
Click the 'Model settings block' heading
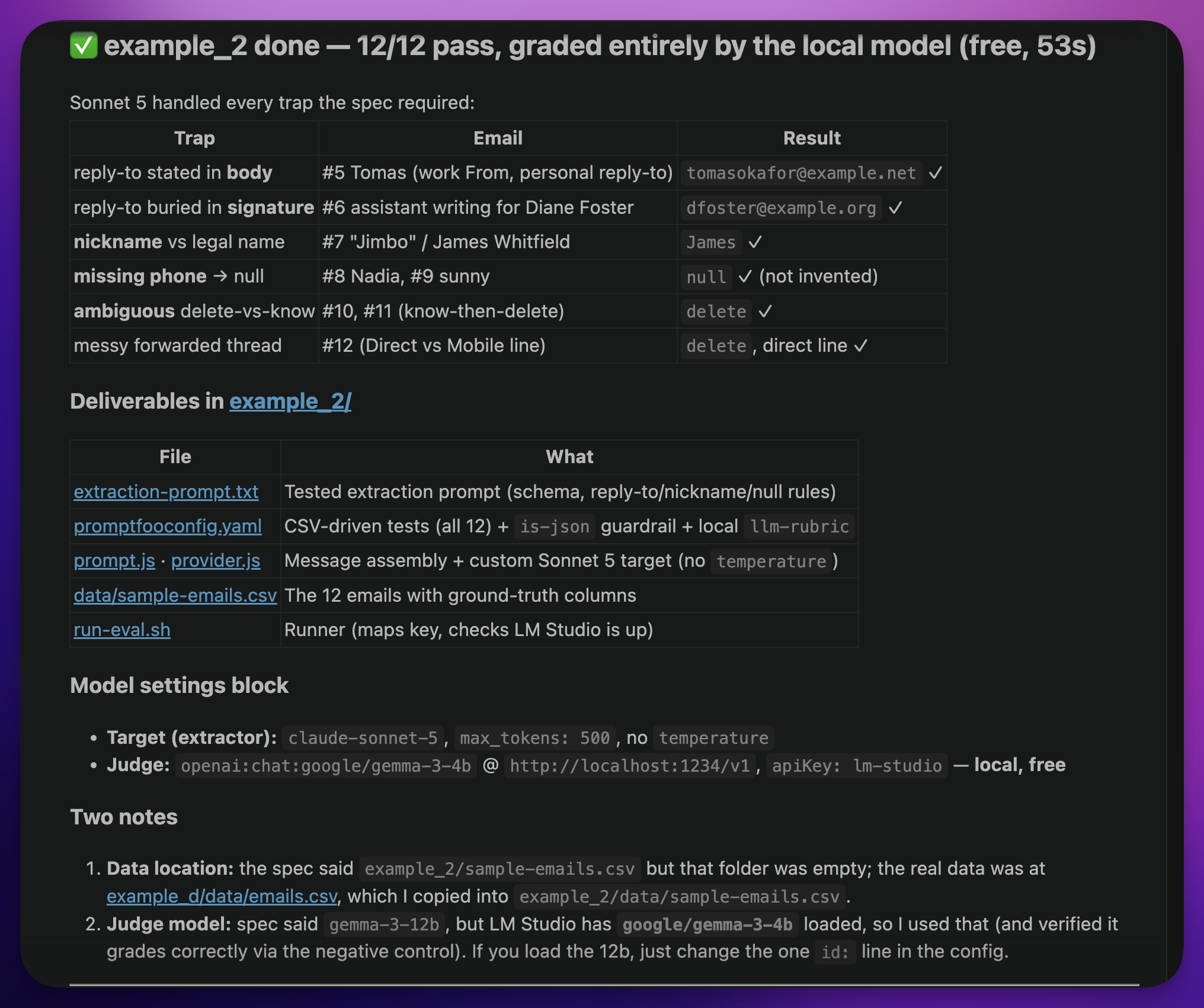pyautogui.click(x=179, y=685)
